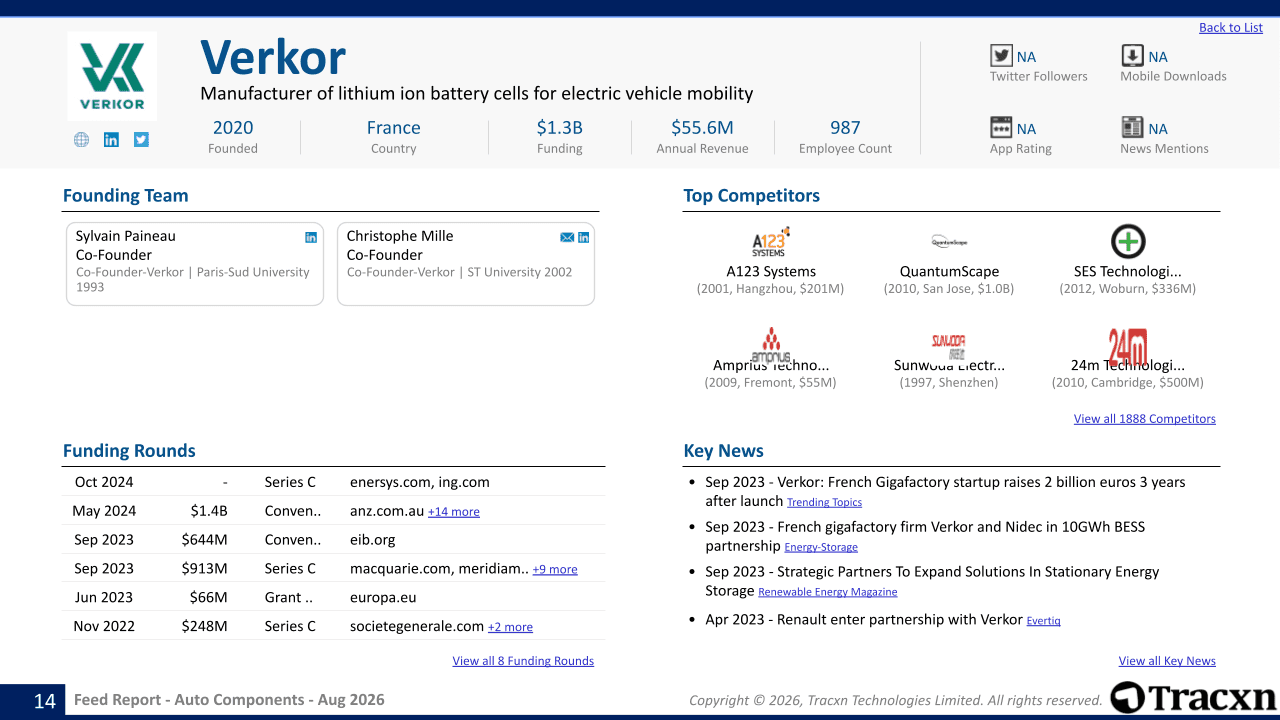Click the Christophe Mille founder name
Viewport: 1280px width, 720px height.
[400, 236]
